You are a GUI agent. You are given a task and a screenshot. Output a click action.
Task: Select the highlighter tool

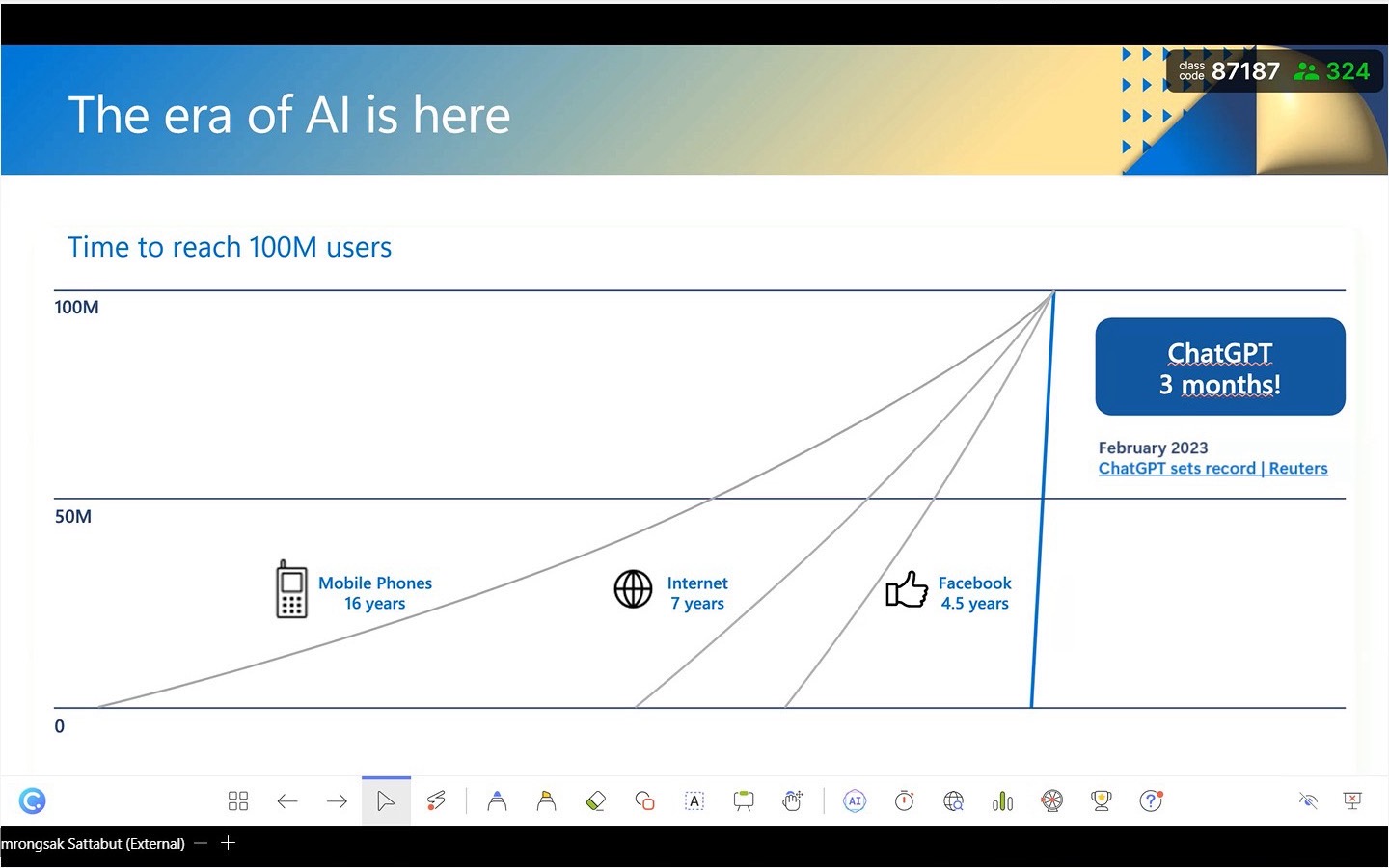546,800
